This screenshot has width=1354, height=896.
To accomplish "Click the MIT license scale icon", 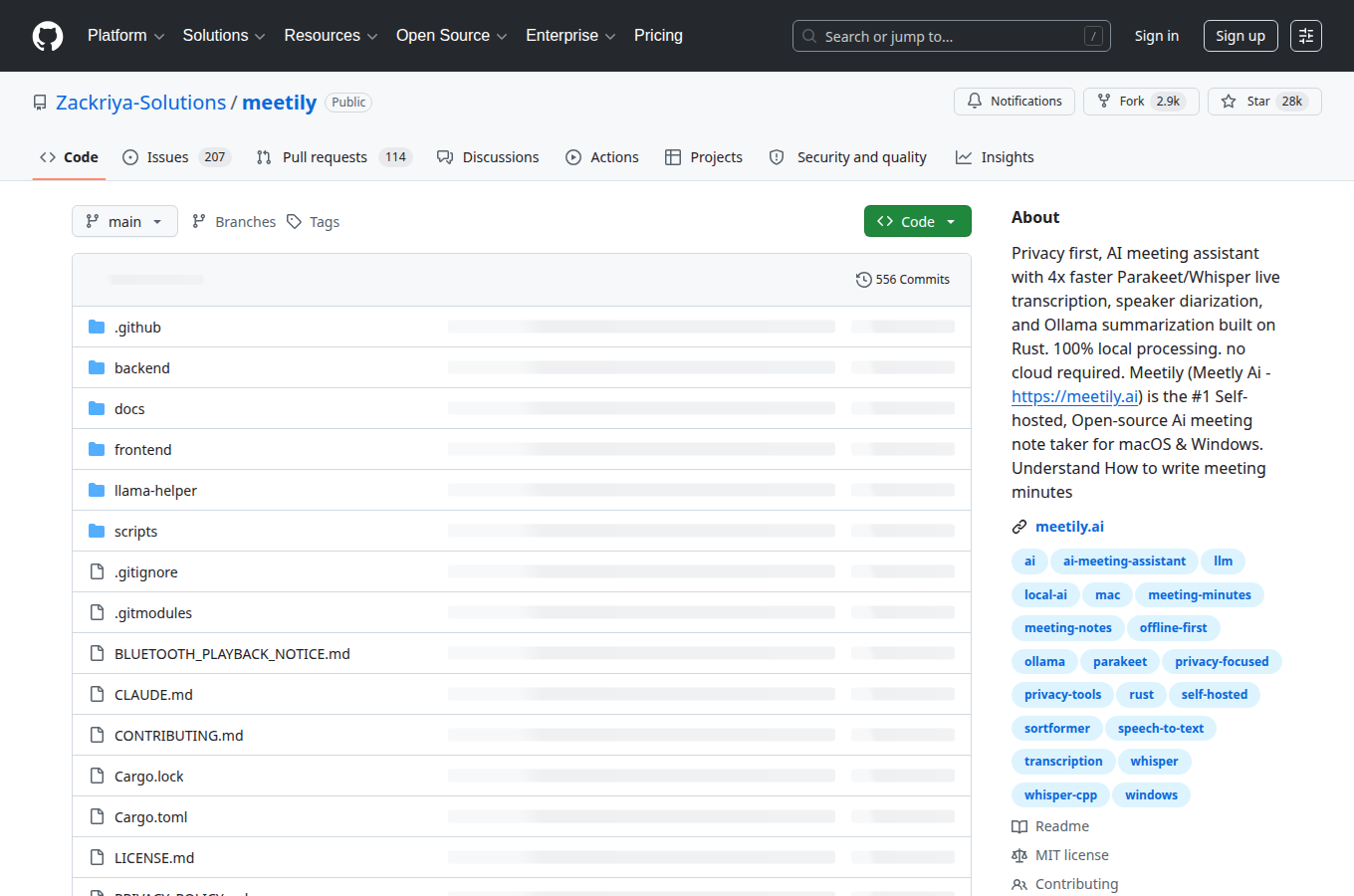I will pyautogui.click(x=1019, y=855).
